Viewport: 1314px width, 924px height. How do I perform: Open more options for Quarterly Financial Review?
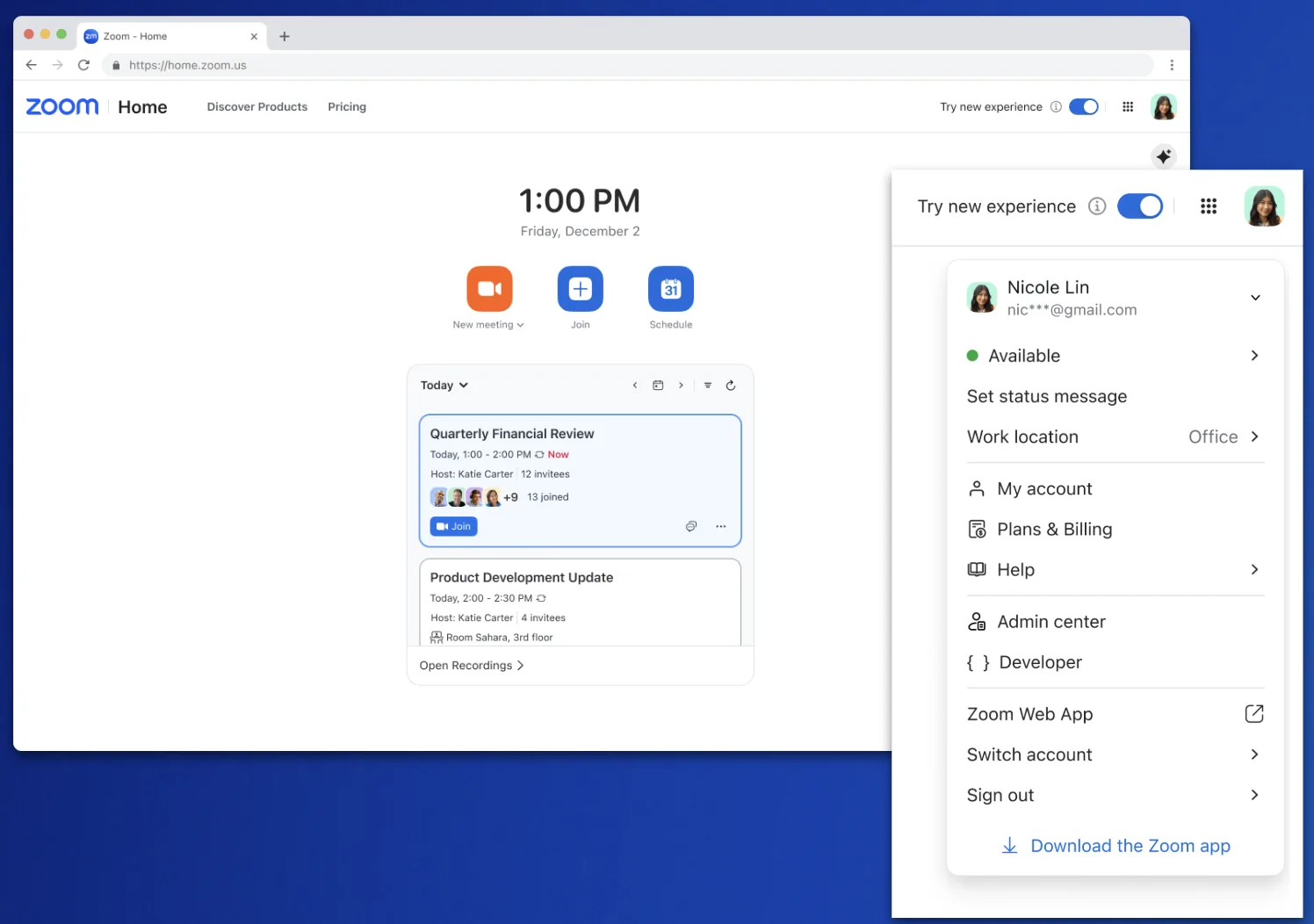[721, 526]
